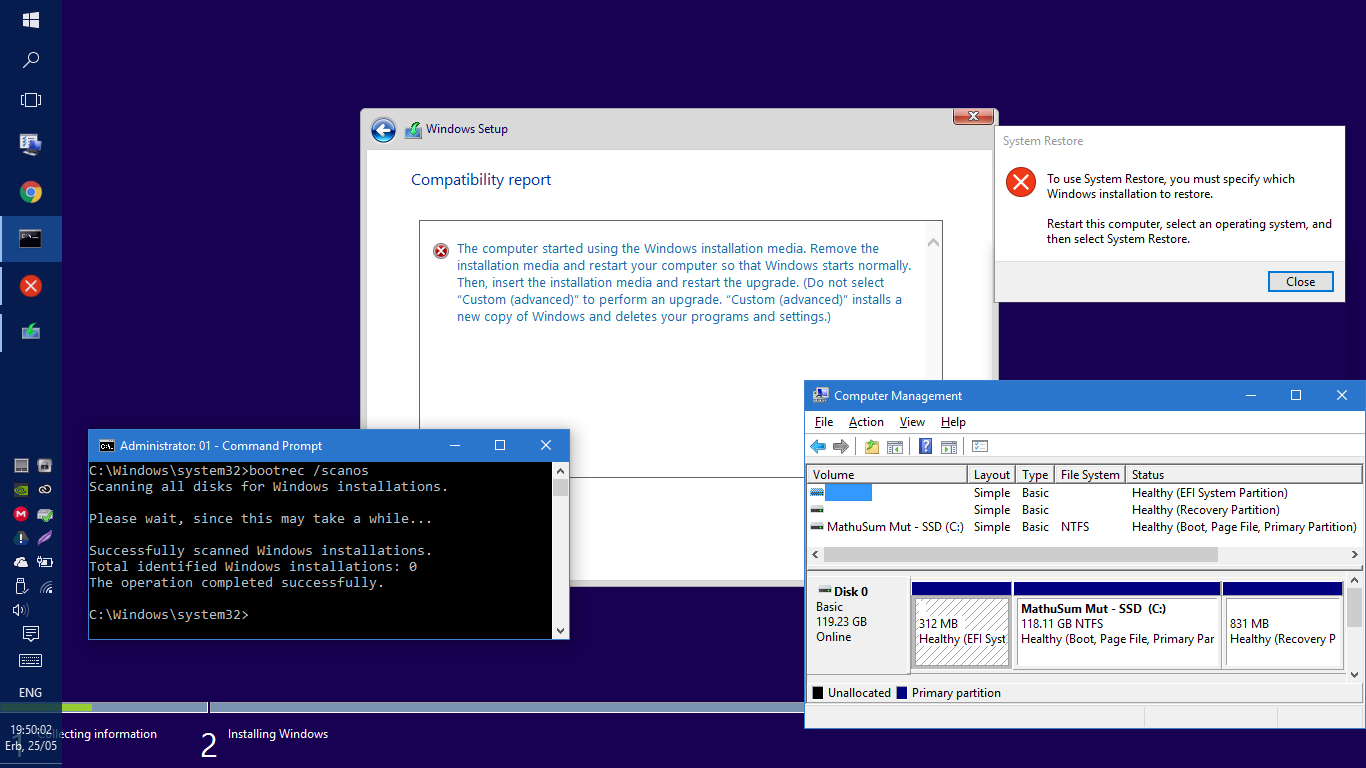Switch to Command Prompt taskbar icon
This screenshot has height=768, width=1366.
tap(31, 238)
